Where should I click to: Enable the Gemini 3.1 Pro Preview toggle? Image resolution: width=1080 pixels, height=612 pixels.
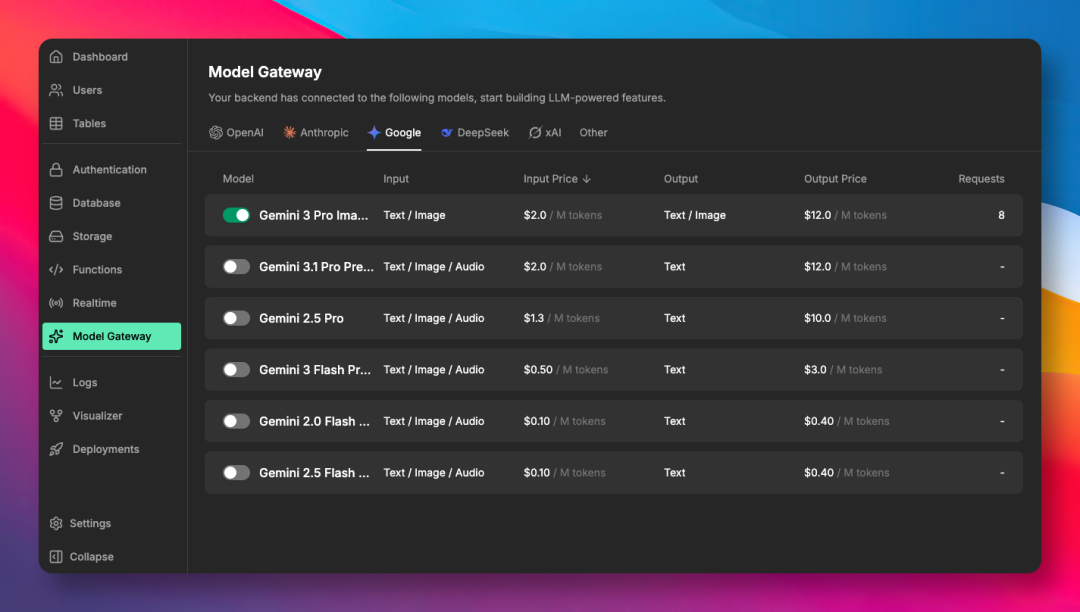(x=236, y=266)
